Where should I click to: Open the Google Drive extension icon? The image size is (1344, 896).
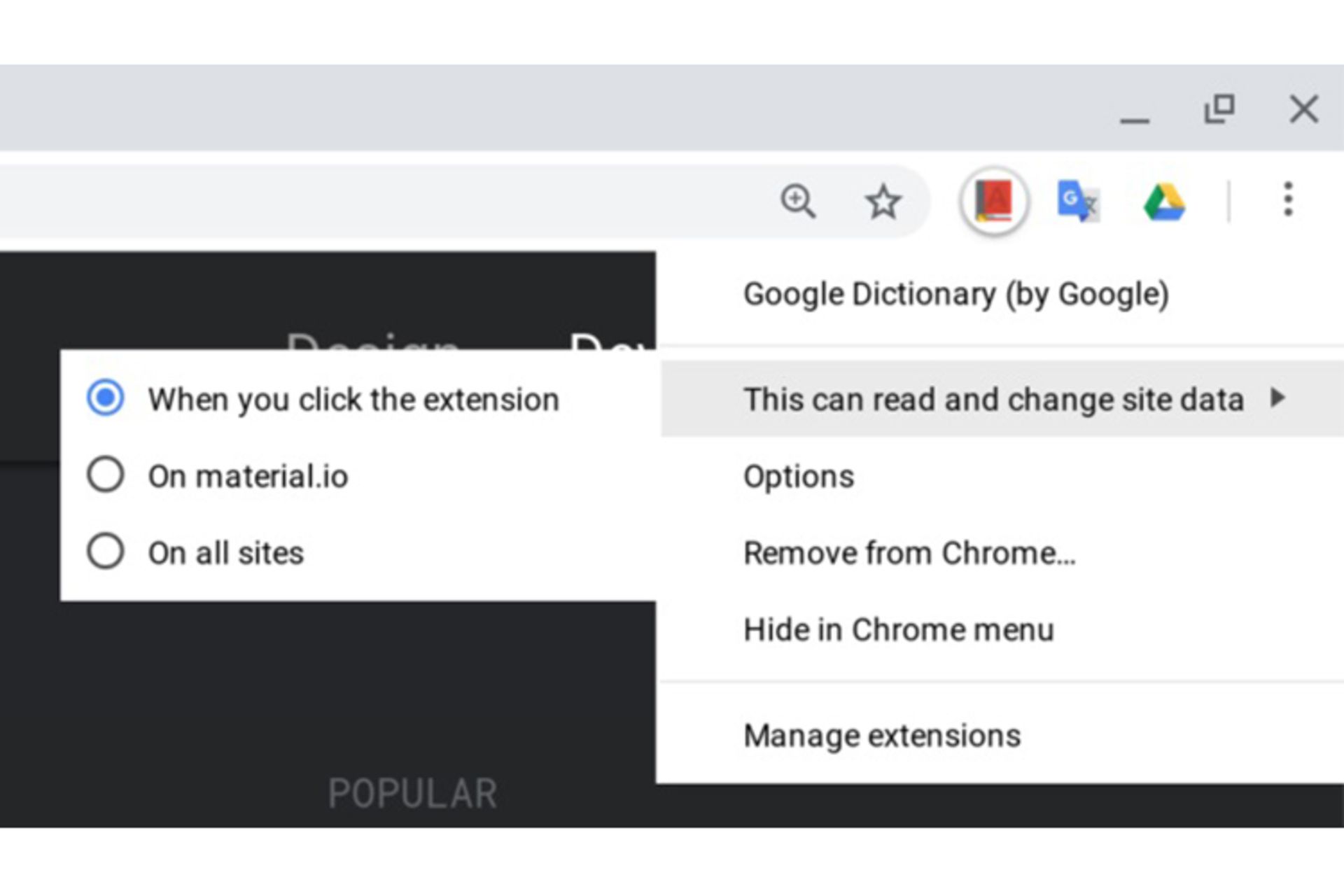[x=1163, y=202]
